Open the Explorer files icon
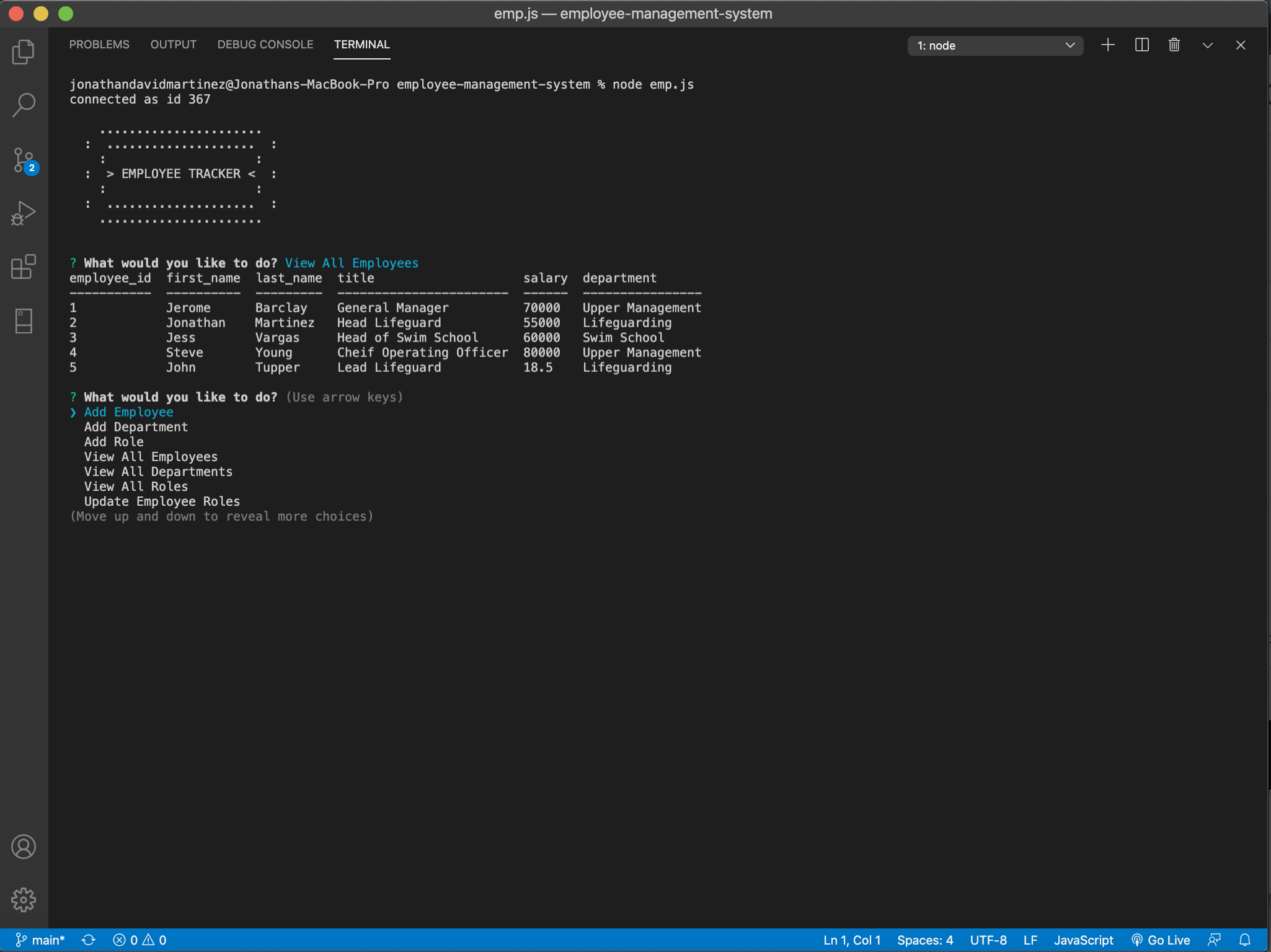 [x=24, y=52]
